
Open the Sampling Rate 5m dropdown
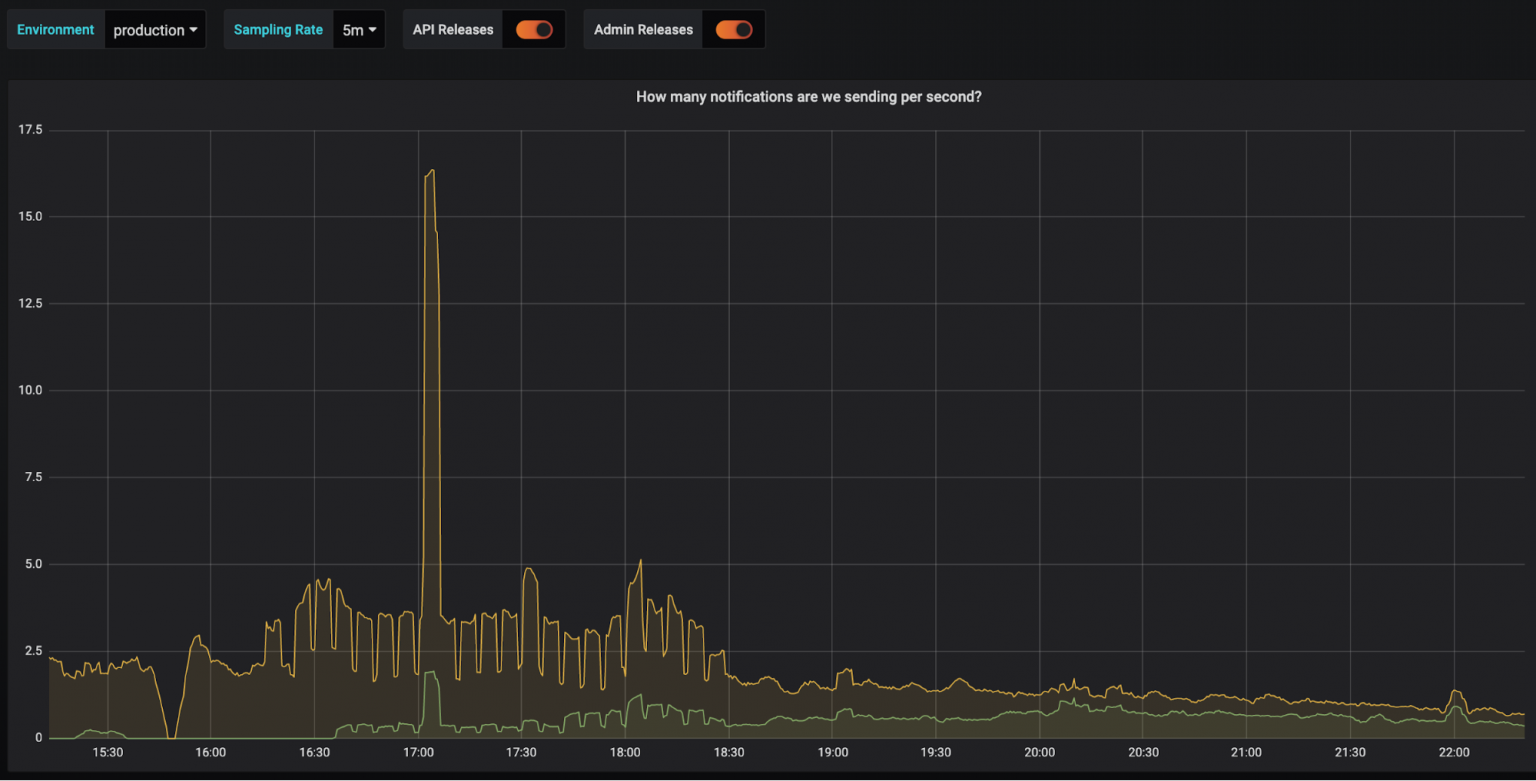359,30
